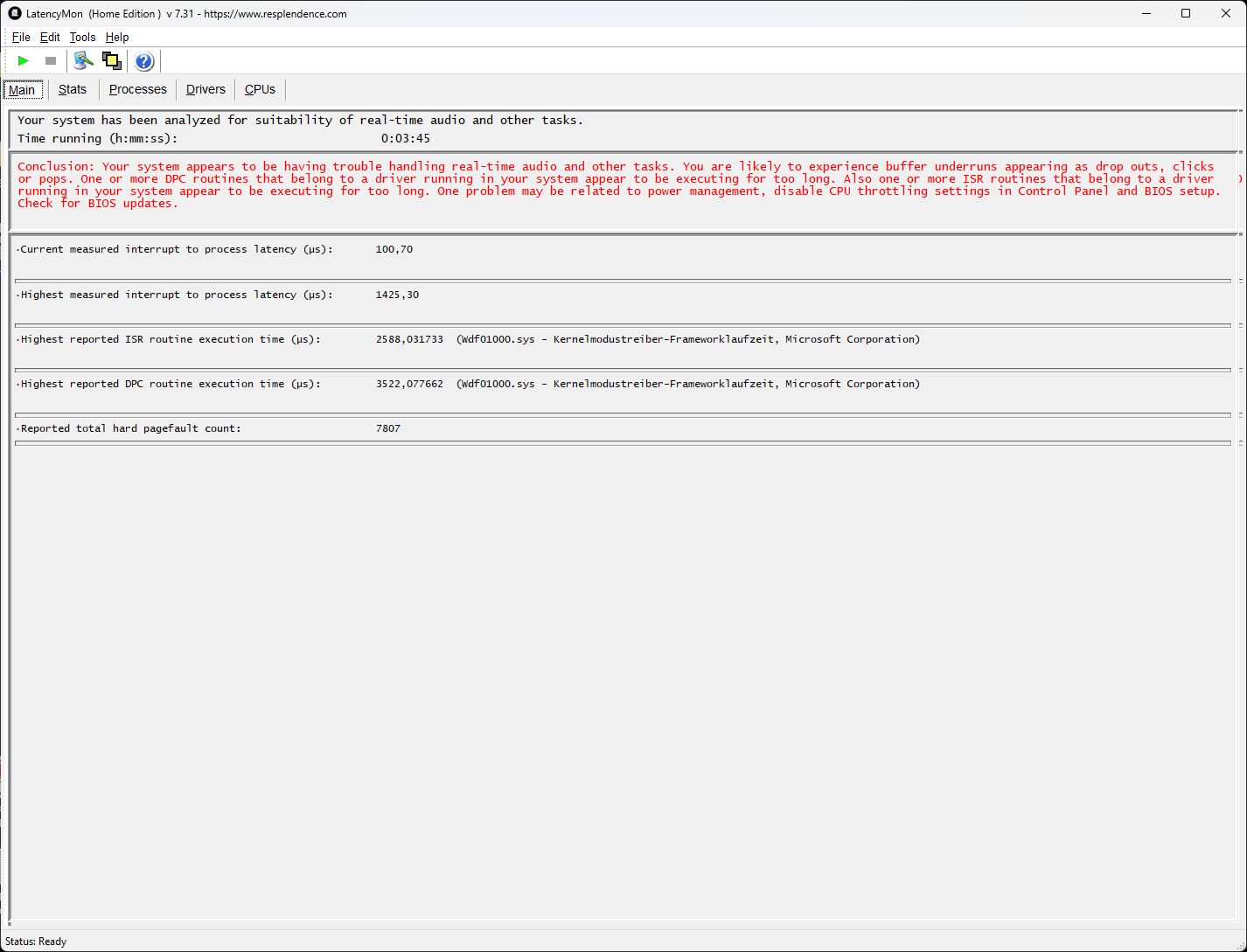Open the Help menu
Image resolution: width=1247 pixels, height=952 pixels.
click(117, 37)
